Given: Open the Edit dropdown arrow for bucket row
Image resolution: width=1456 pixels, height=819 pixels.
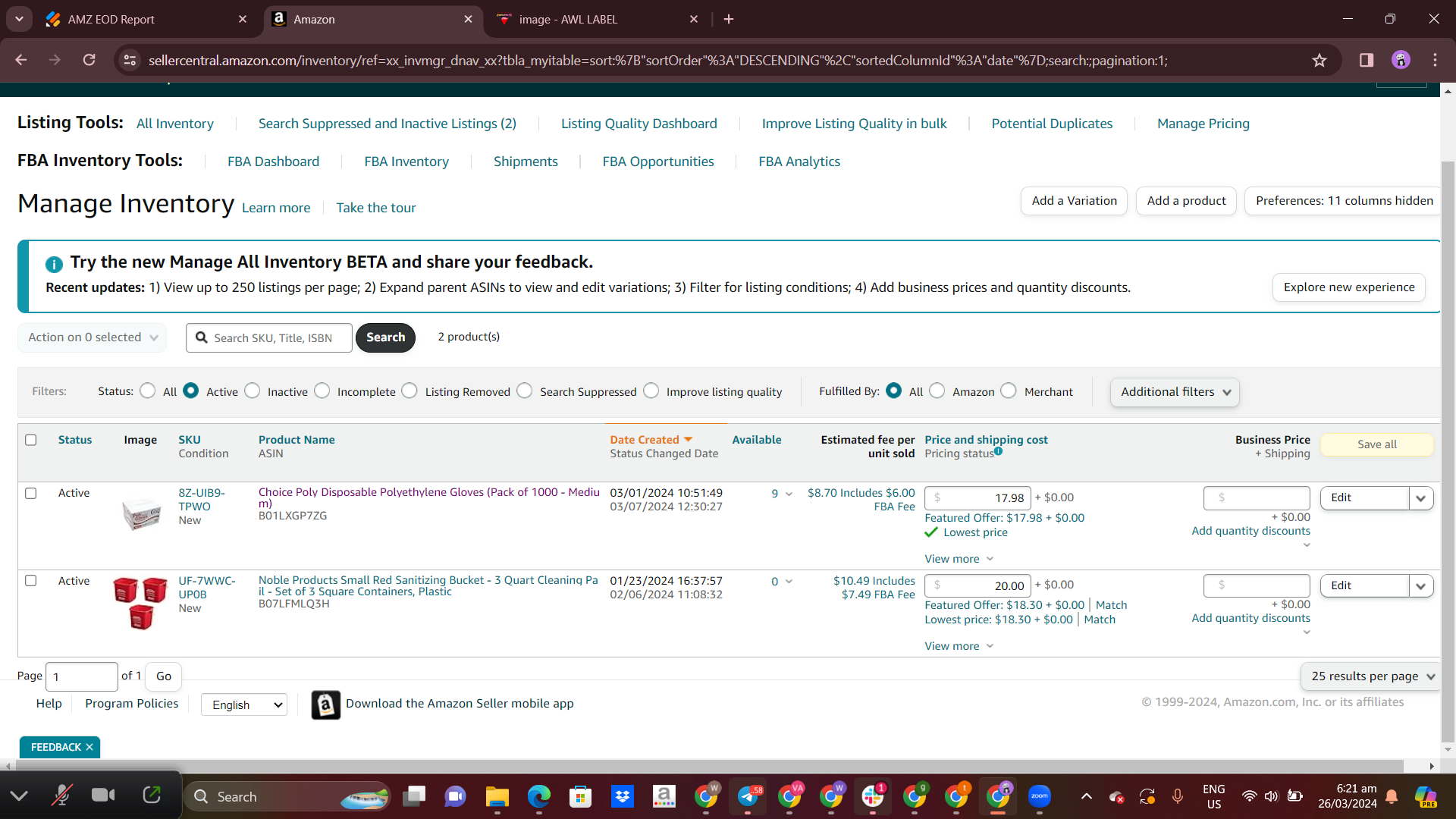Looking at the screenshot, I should (1421, 586).
